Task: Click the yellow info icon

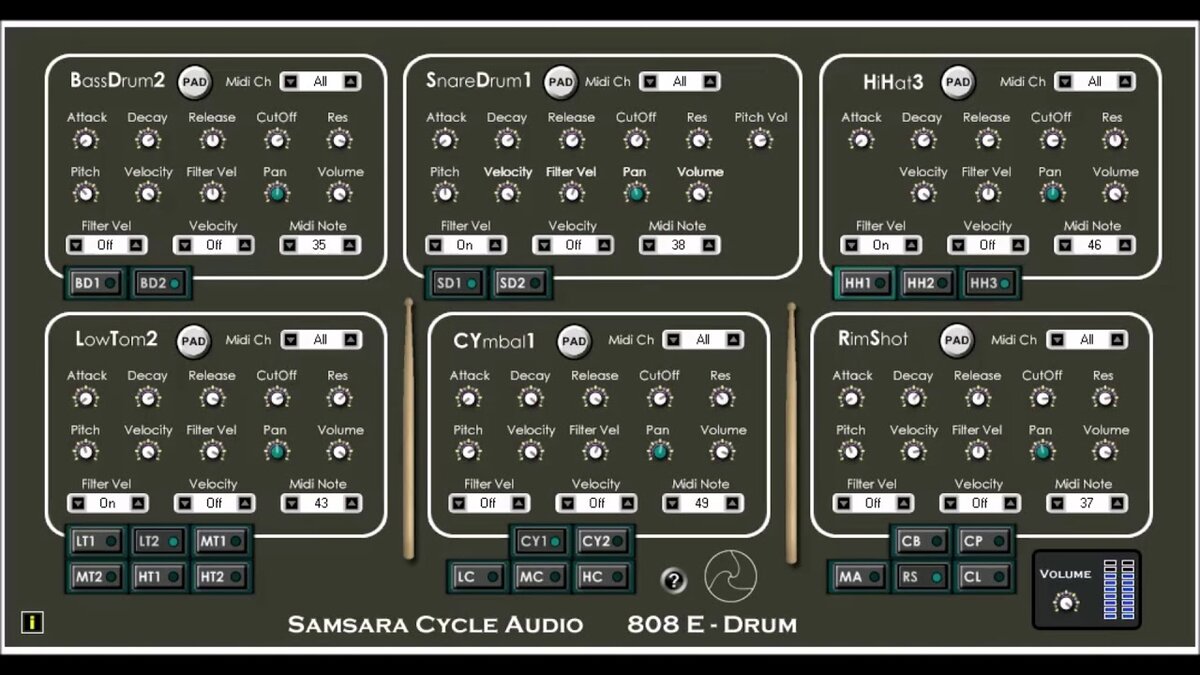Action: click(32, 623)
